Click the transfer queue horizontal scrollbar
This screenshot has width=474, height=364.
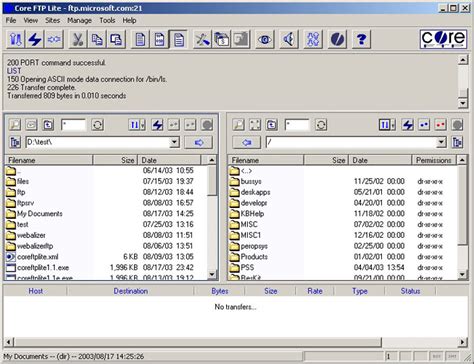(x=197, y=342)
